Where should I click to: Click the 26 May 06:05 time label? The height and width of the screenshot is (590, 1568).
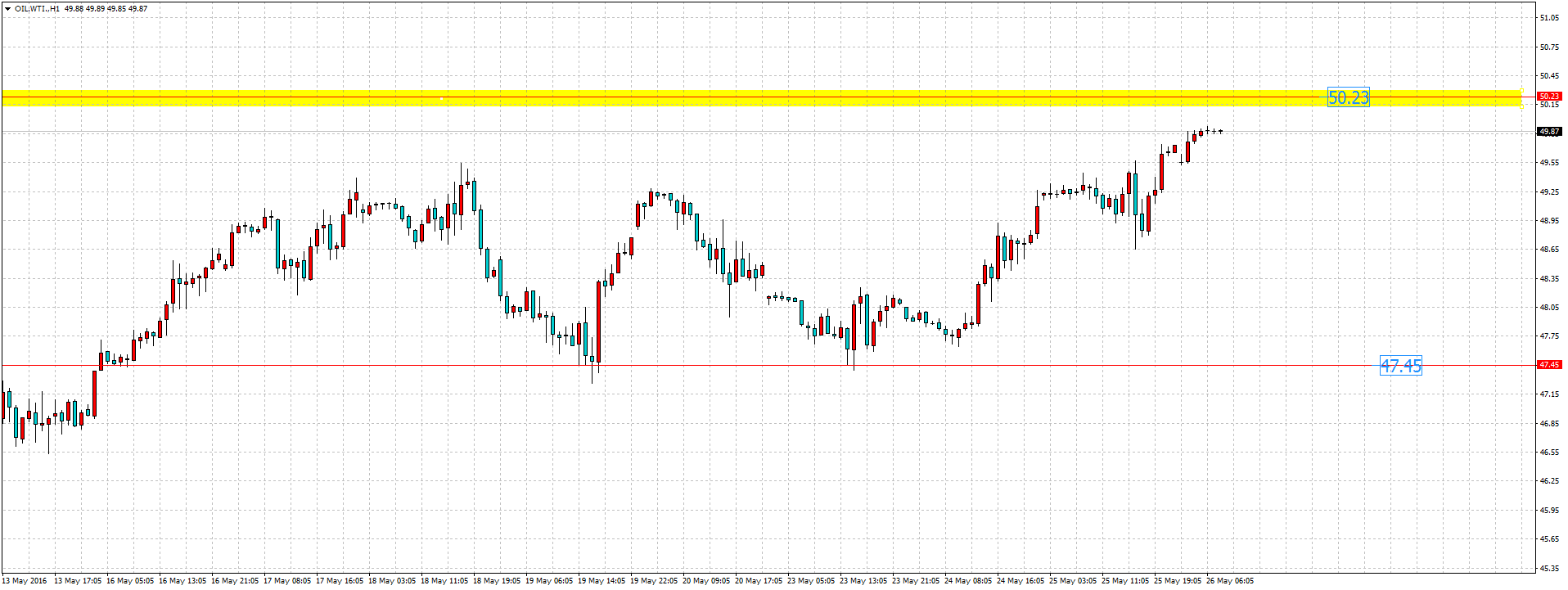coord(1229,581)
